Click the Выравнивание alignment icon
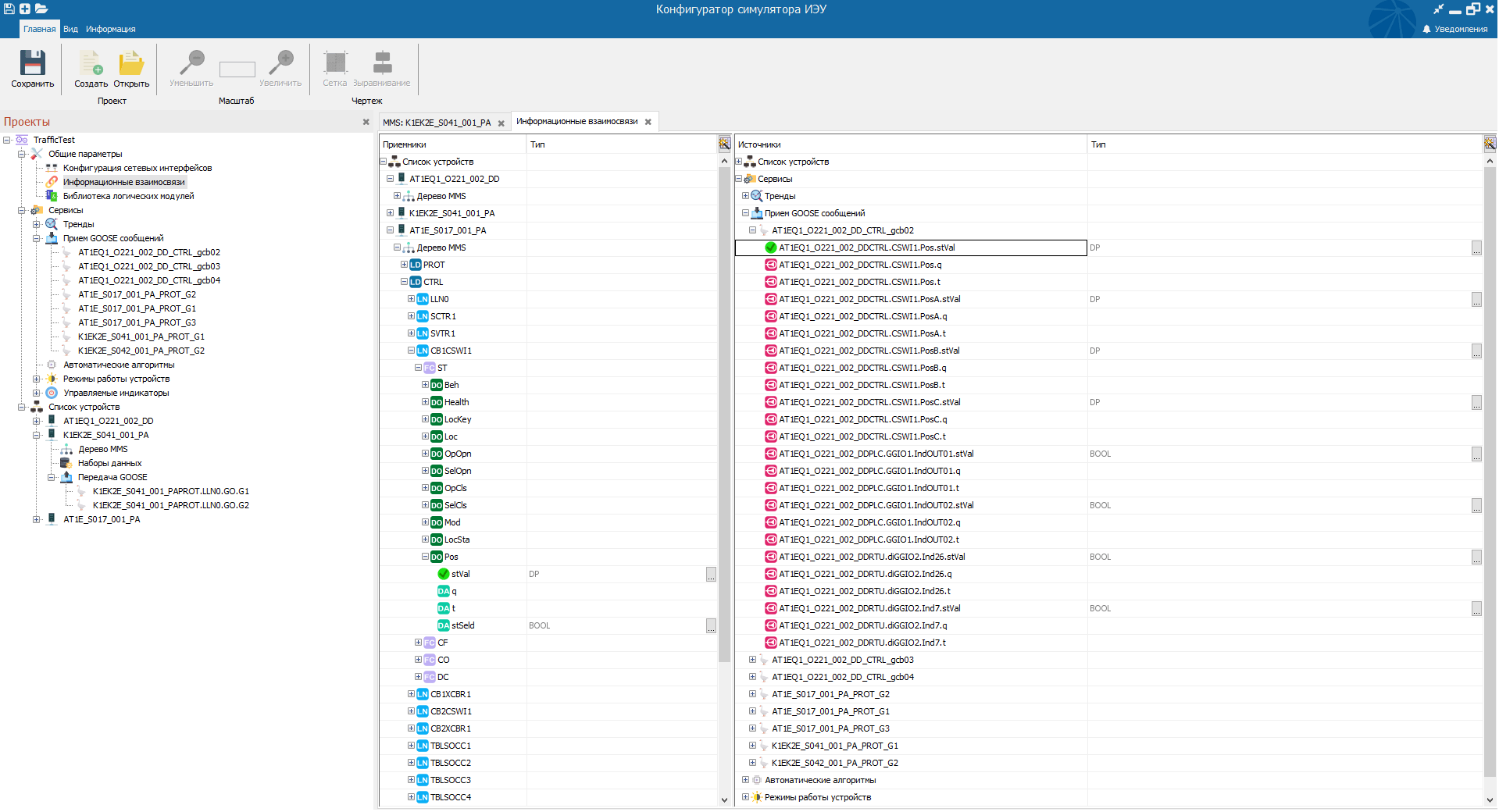This screenshot has width=1499, height=812. (382, 62)
